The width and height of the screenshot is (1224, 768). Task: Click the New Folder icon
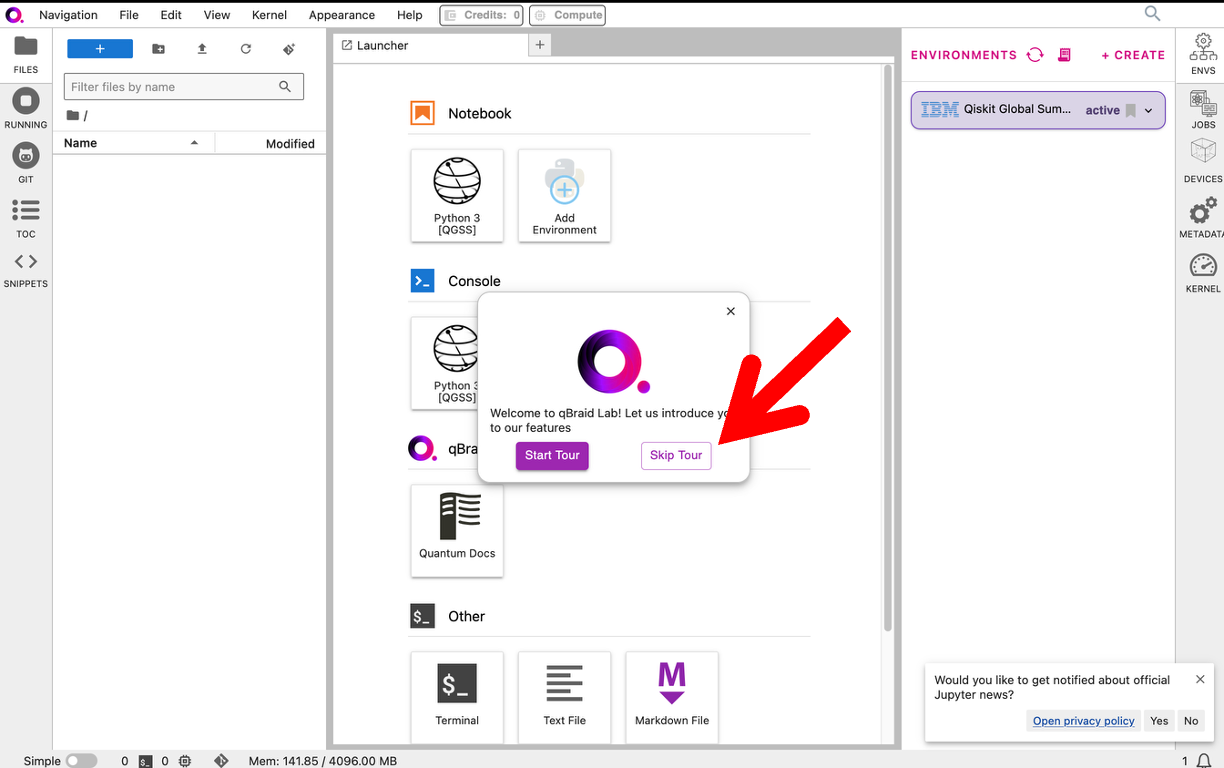coord(158,49)
